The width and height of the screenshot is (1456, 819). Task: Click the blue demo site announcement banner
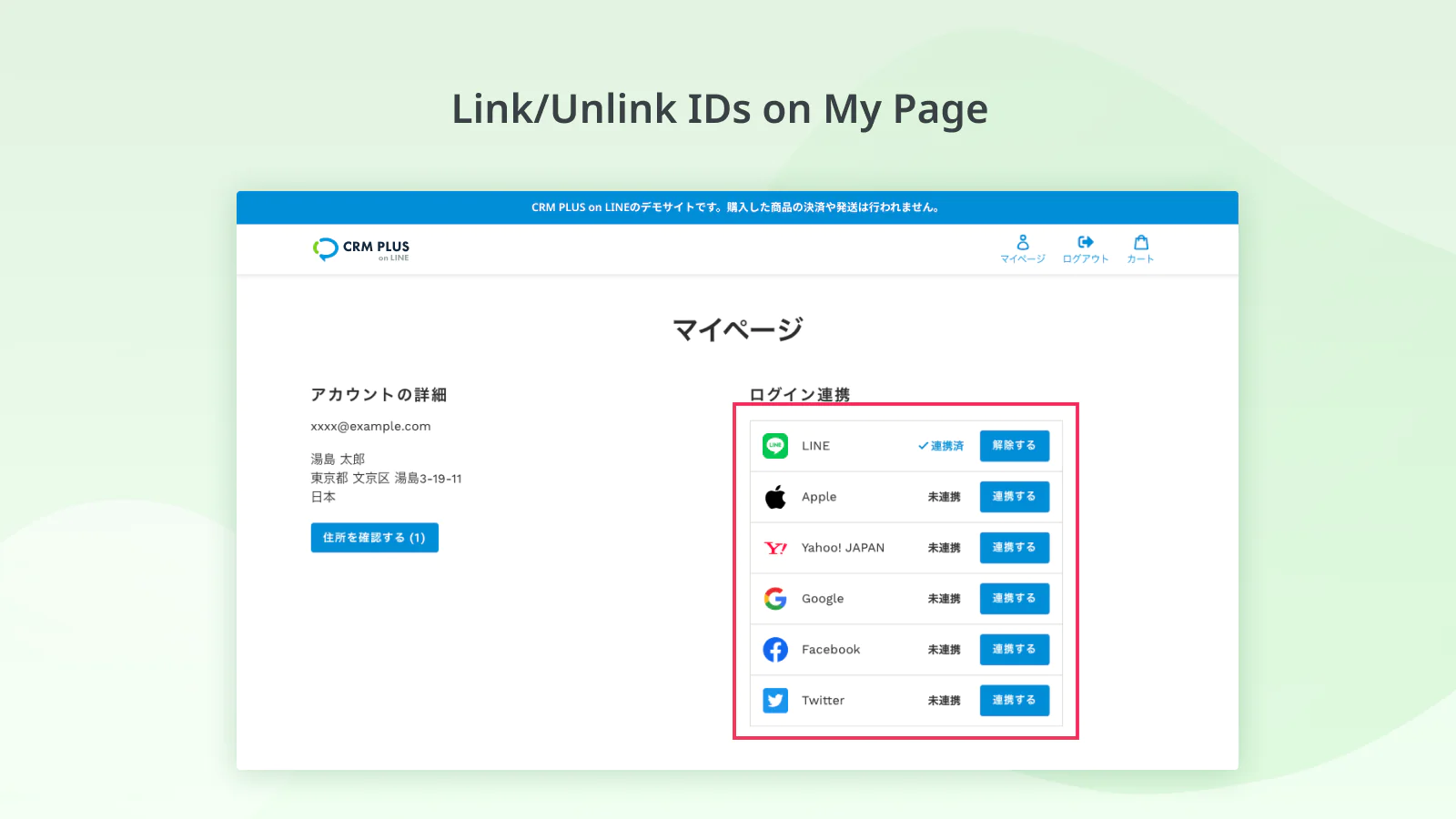pyautogui.click(x=737, y=207)
